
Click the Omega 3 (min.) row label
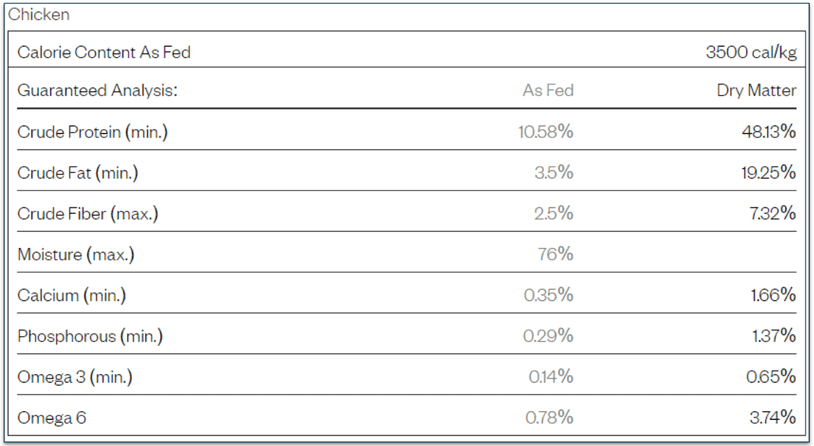pyautogui.click(x=75, y=377)
